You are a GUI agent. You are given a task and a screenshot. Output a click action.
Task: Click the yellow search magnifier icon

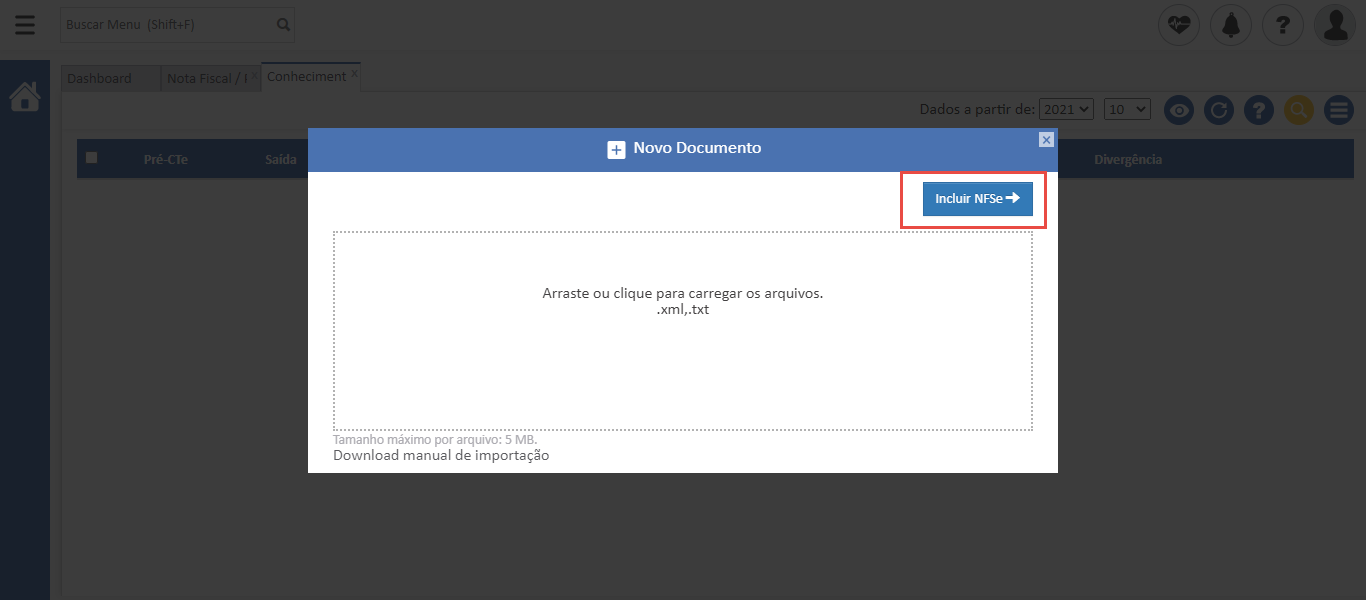(1298, 110)
